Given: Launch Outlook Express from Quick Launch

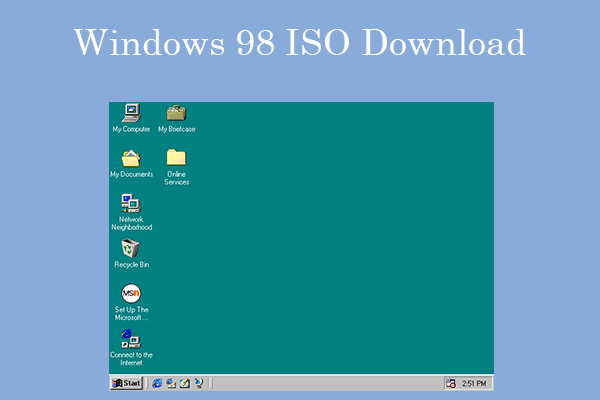Looking at the screenshot, I should click(171, 383).
